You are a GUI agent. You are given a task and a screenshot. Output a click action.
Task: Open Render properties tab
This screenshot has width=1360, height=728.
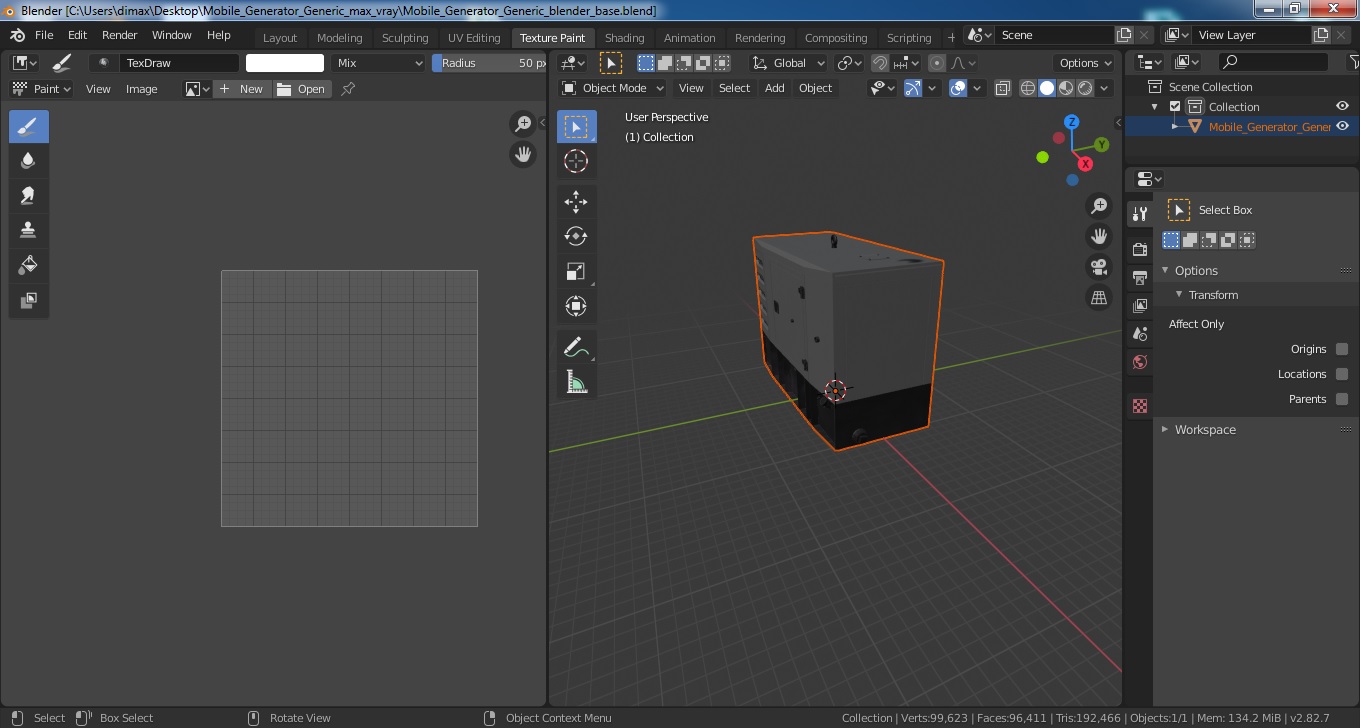point(1139,249)
